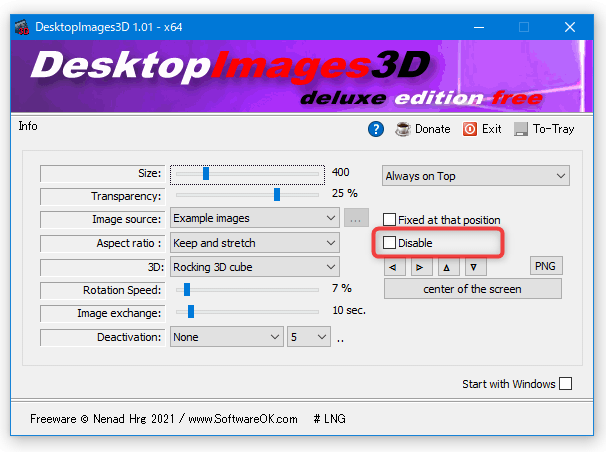The image size is (606, 452).
Task: Open the Deactivation value 5 dropdown
Action: (x=309, y=336)
